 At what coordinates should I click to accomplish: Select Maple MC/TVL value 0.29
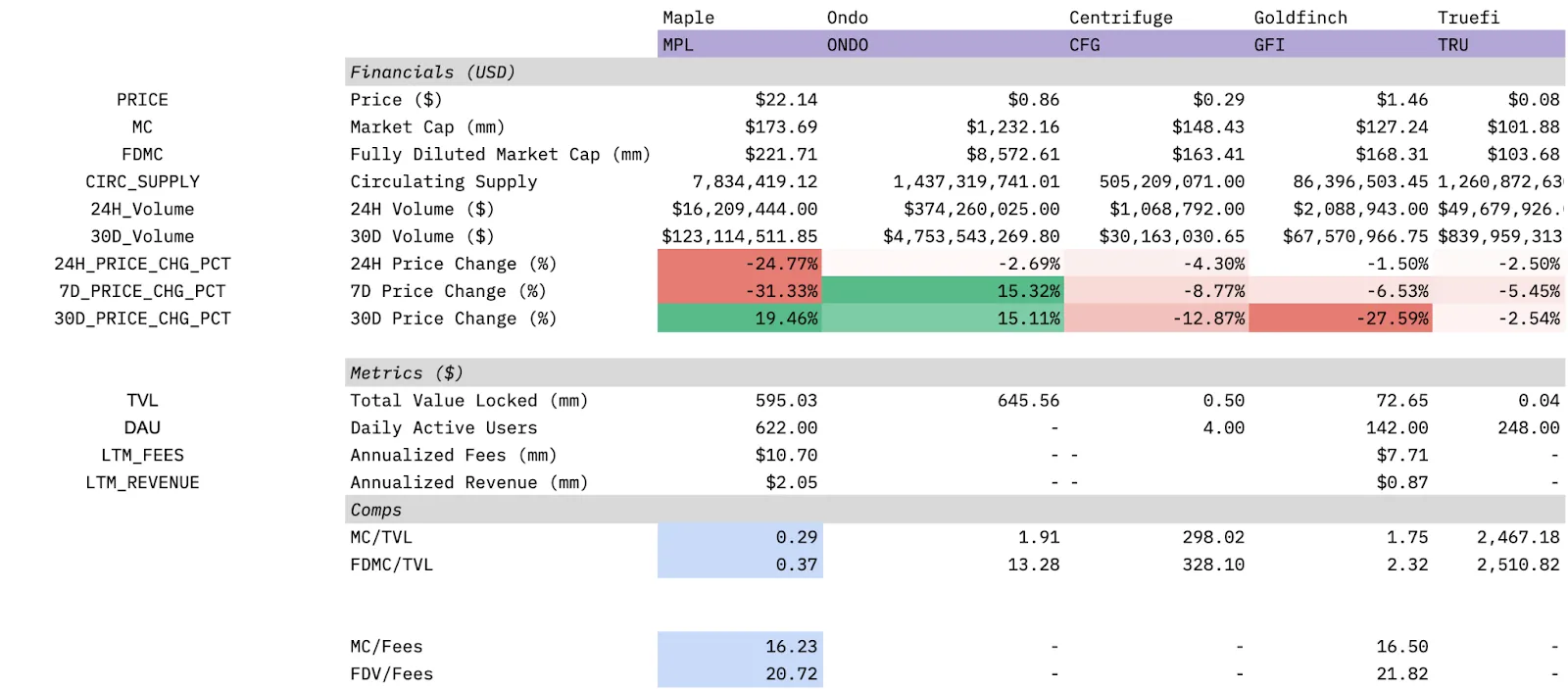tap(740, 537)
